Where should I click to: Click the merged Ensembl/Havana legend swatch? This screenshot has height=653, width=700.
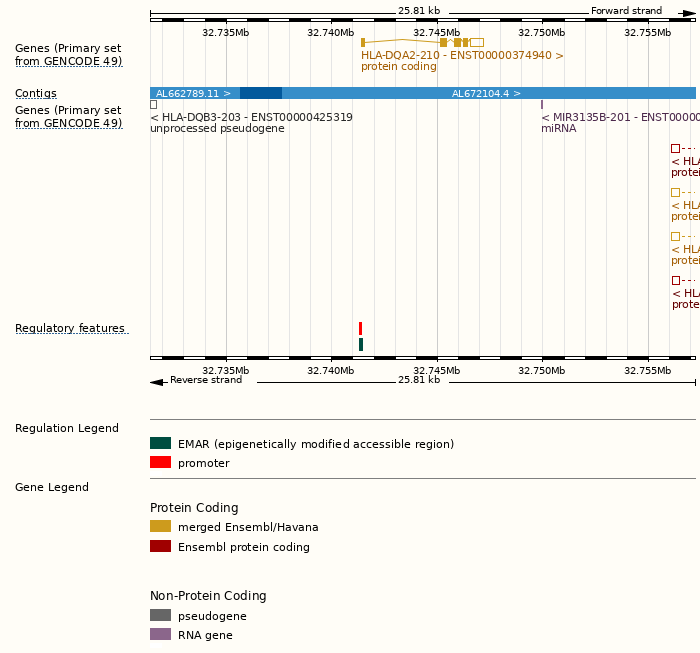coord(160,526)
